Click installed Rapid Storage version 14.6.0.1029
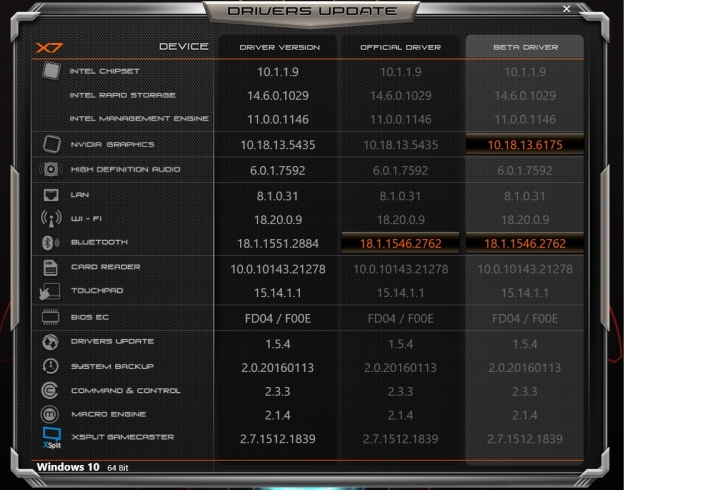The image size is (720, 490). click(278, 96)
